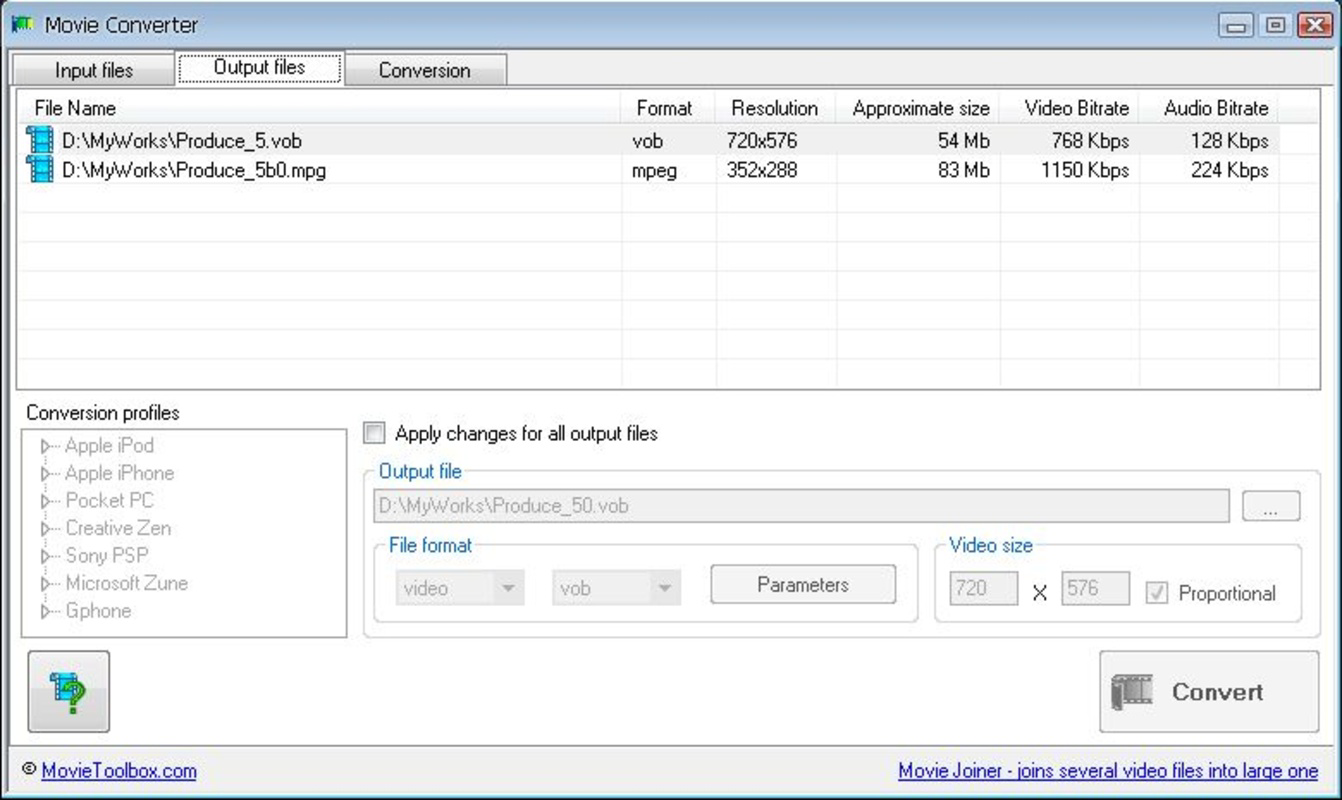The image size is (1342, 800).
Task: Click the Audio Bitrate column header
Action: [x=1209, y=108]
